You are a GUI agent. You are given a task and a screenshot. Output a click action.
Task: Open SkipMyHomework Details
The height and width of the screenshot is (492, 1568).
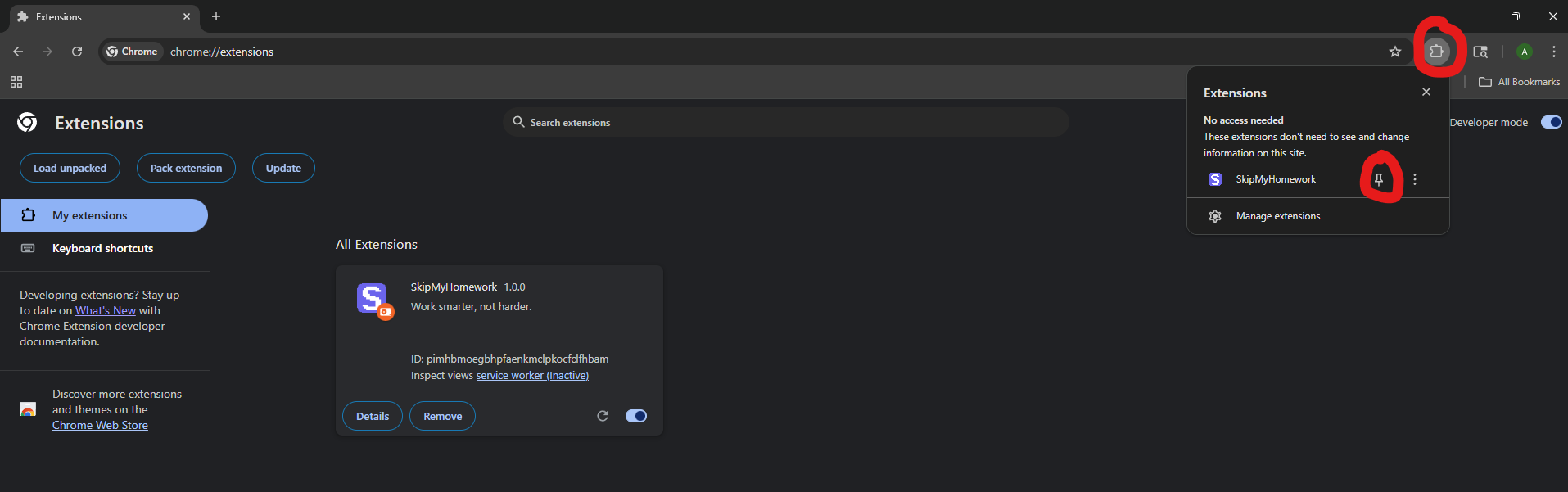373,416
